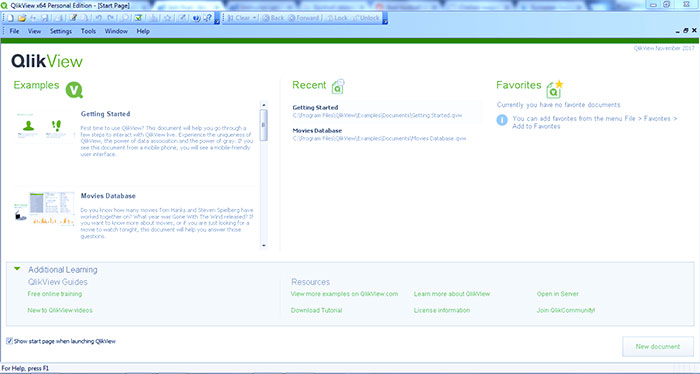Click the Help Topics blue question icon
Viewport: 700px width, 374px height.
pyautogui.click(x=196, y=18)
